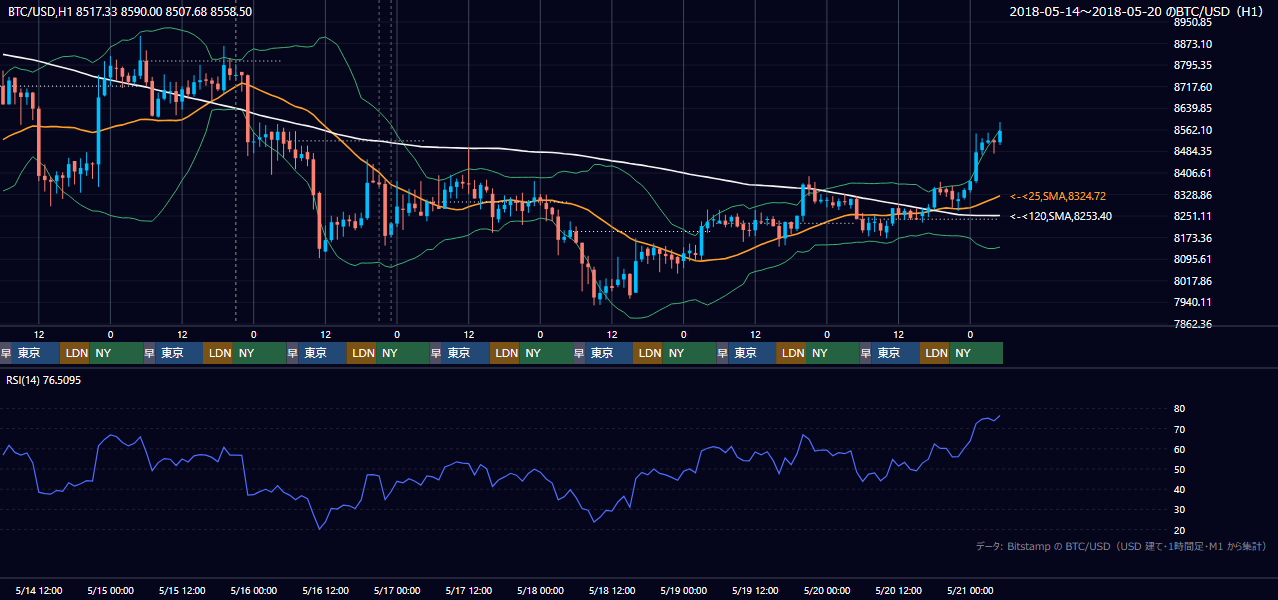This screenshot has height=600, width=1278.
Task: Click the RSI scale value 20
Action: 1179,530
